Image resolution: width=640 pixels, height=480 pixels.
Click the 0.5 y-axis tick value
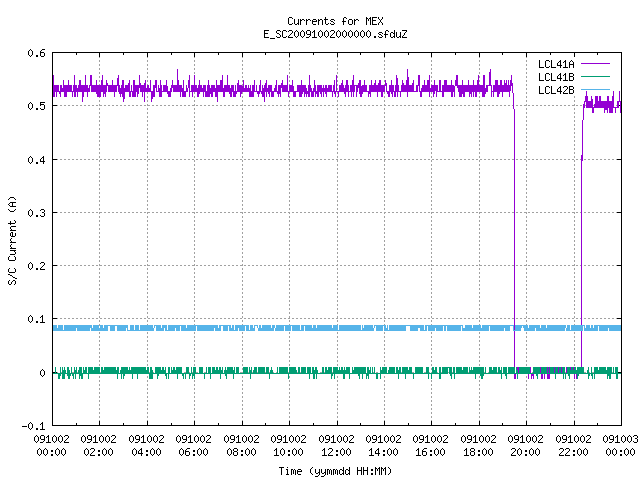36,106
